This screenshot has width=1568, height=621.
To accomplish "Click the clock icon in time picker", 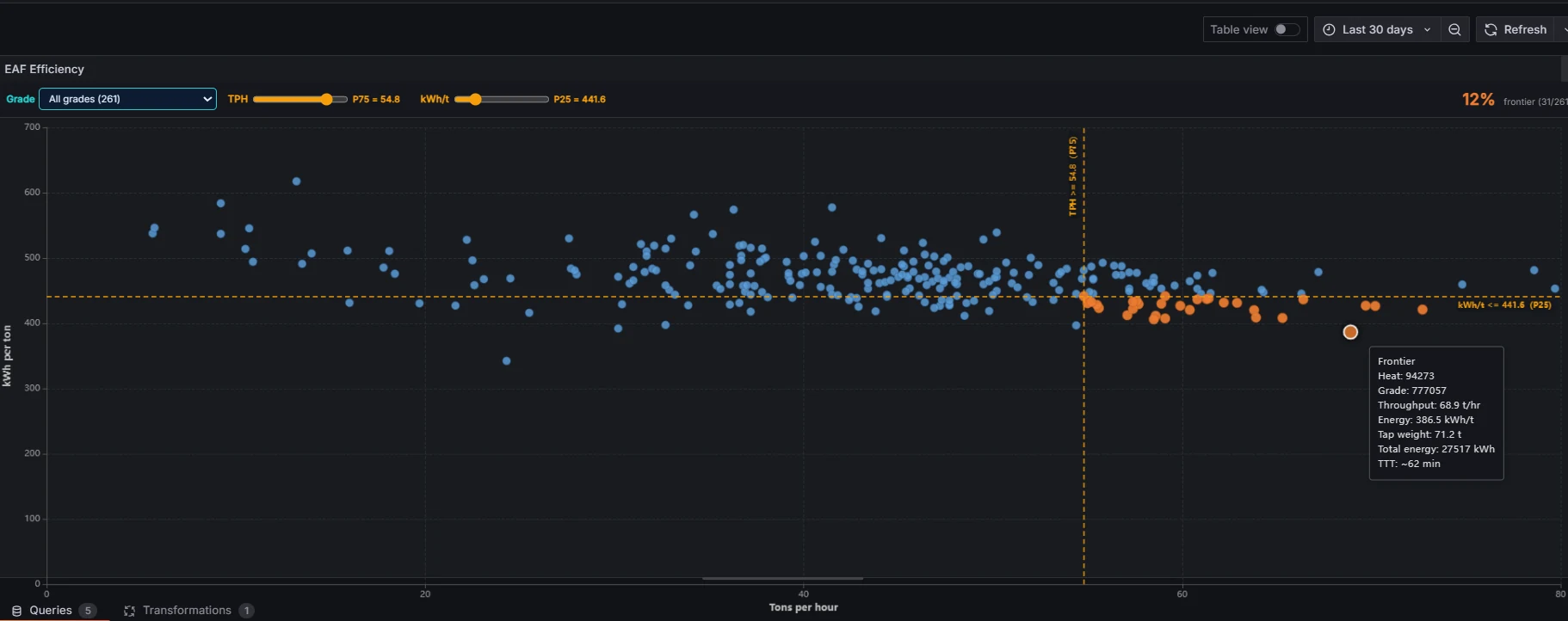I will click(x=1329, y=29).
